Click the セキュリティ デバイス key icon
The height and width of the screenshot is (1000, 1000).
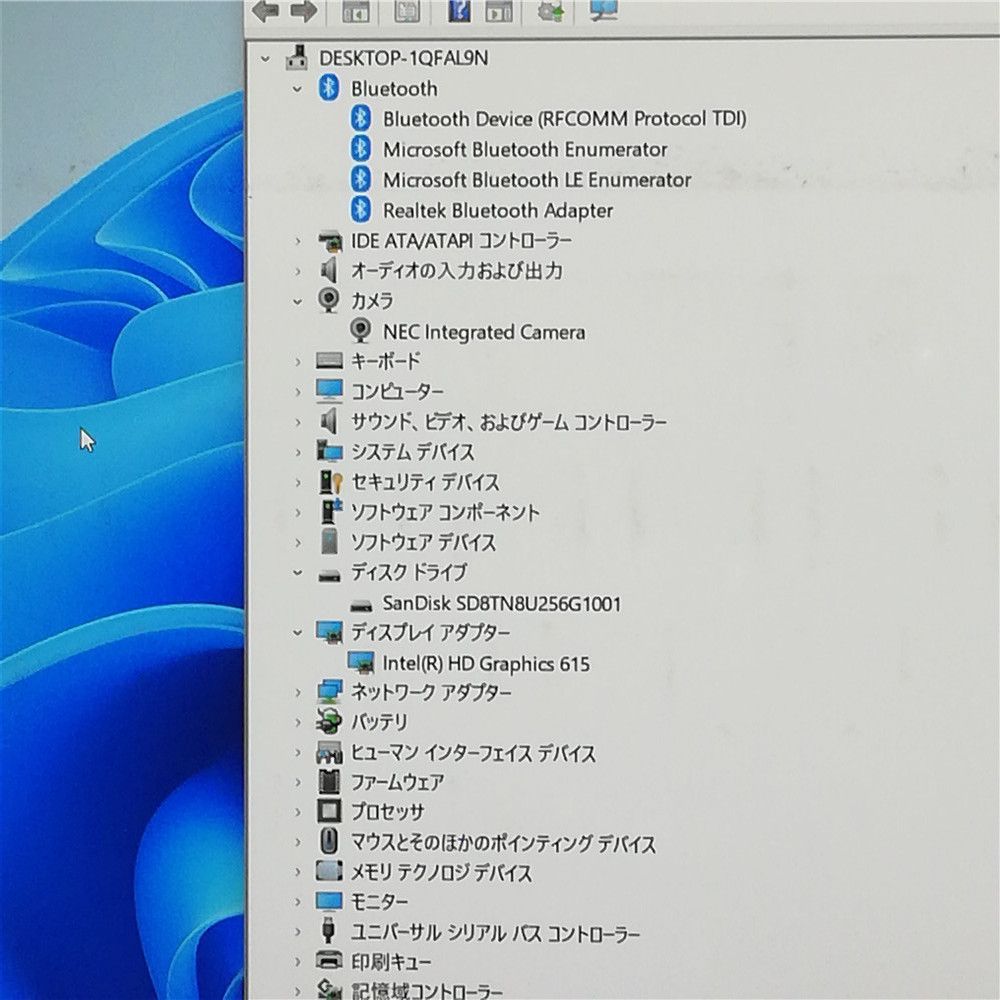pos(330,482)
